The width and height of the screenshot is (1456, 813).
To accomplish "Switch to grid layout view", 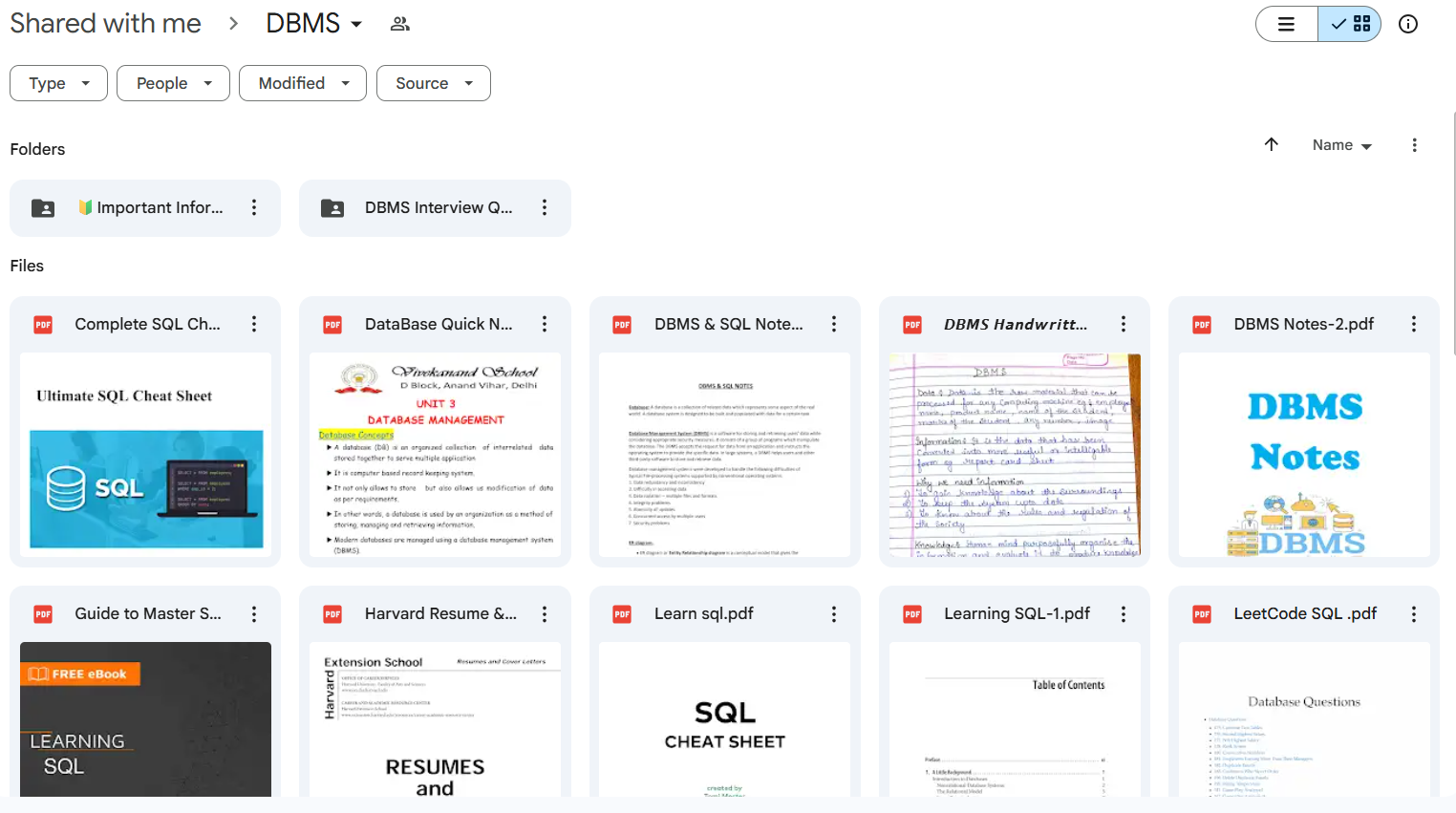I will point(1350,24).
